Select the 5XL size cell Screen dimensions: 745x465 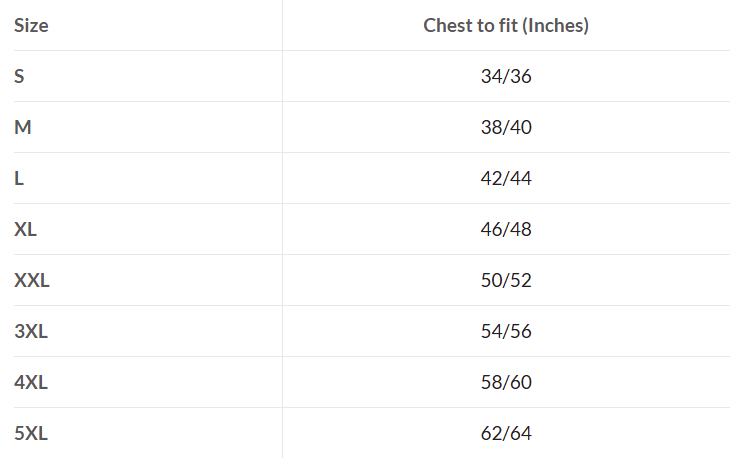[31, 433]
